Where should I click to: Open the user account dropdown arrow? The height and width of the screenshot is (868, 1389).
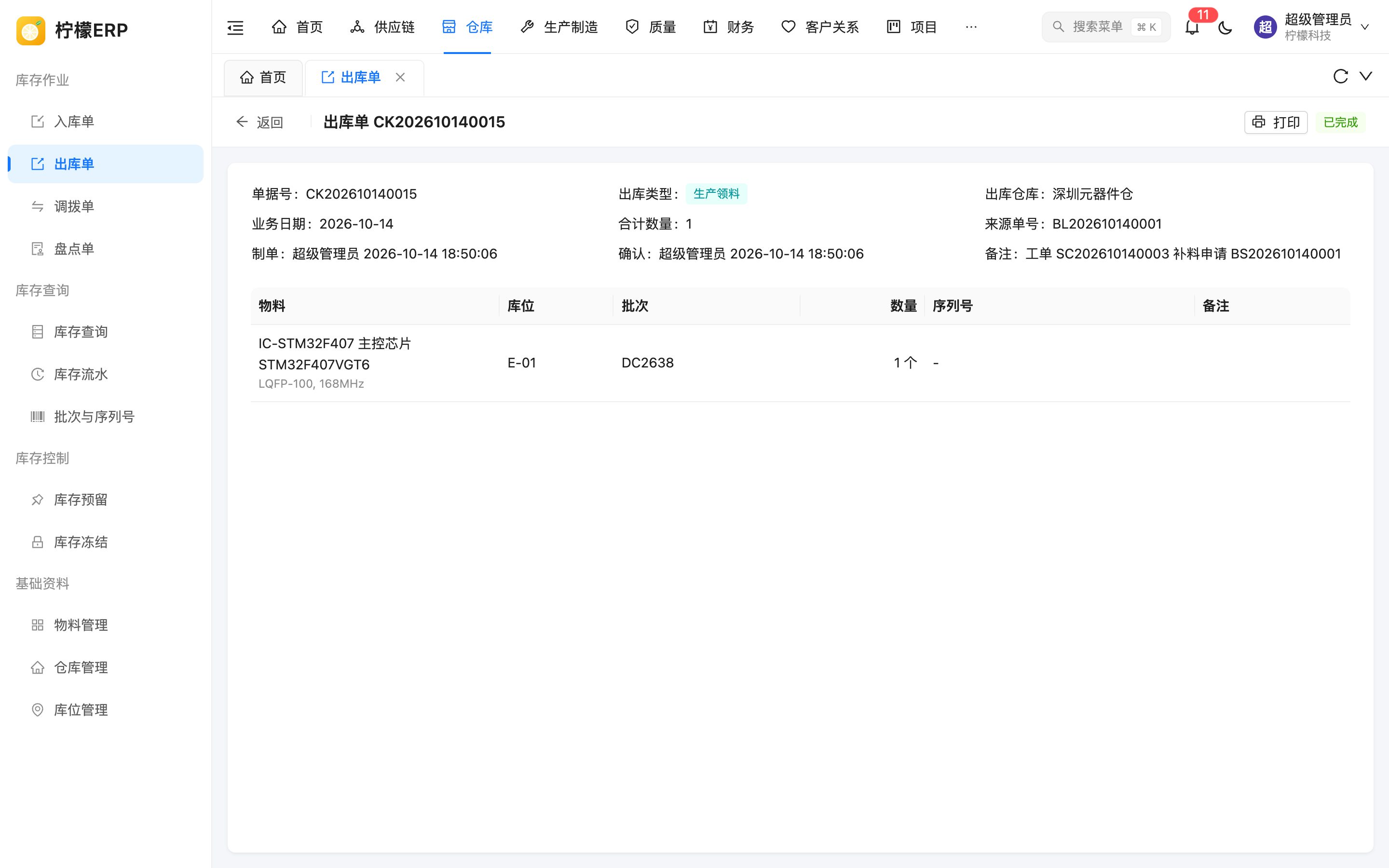coord(1365,27)
